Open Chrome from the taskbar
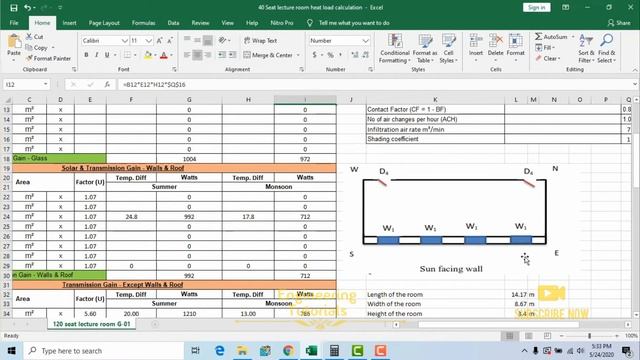640x360 pixels. pos(288,351)
